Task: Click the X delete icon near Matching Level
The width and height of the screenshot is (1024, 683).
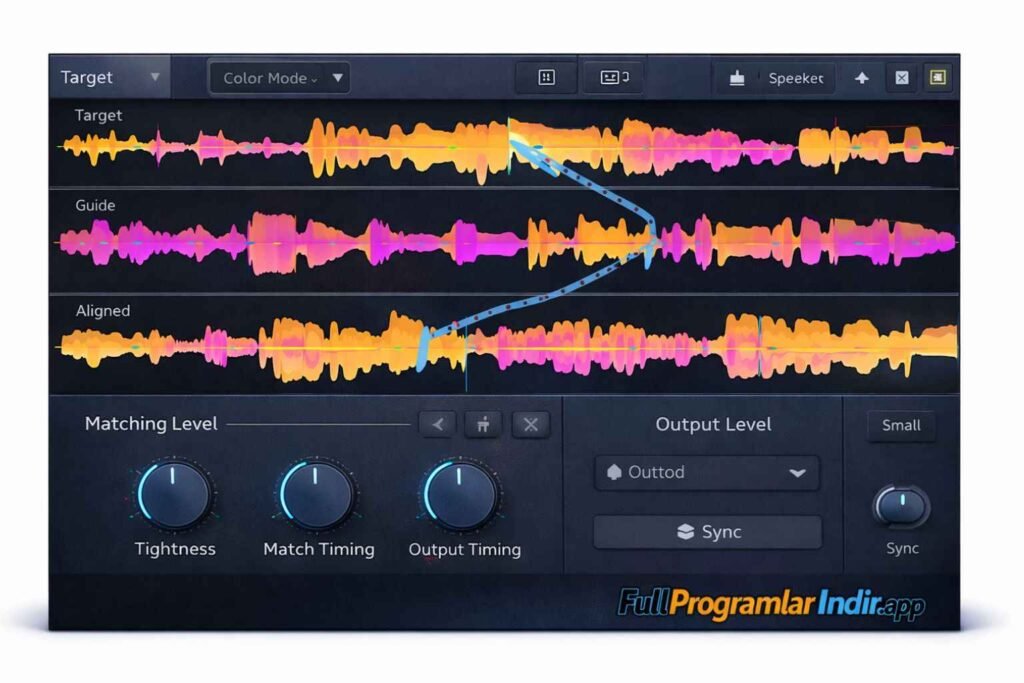Action: 529,424
